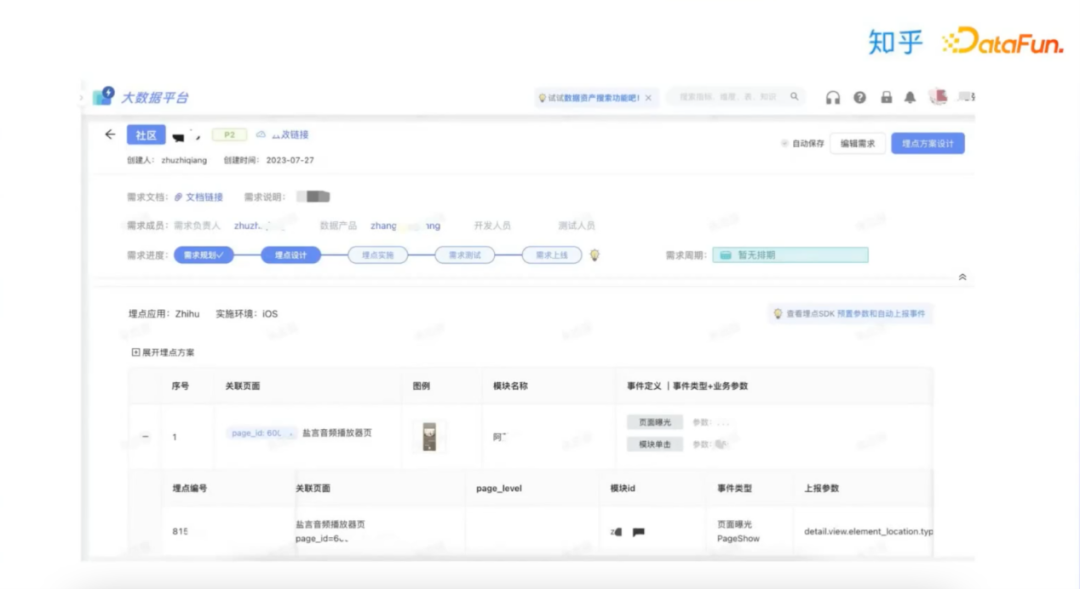Open notifications via the bell icon

(911, 97)
